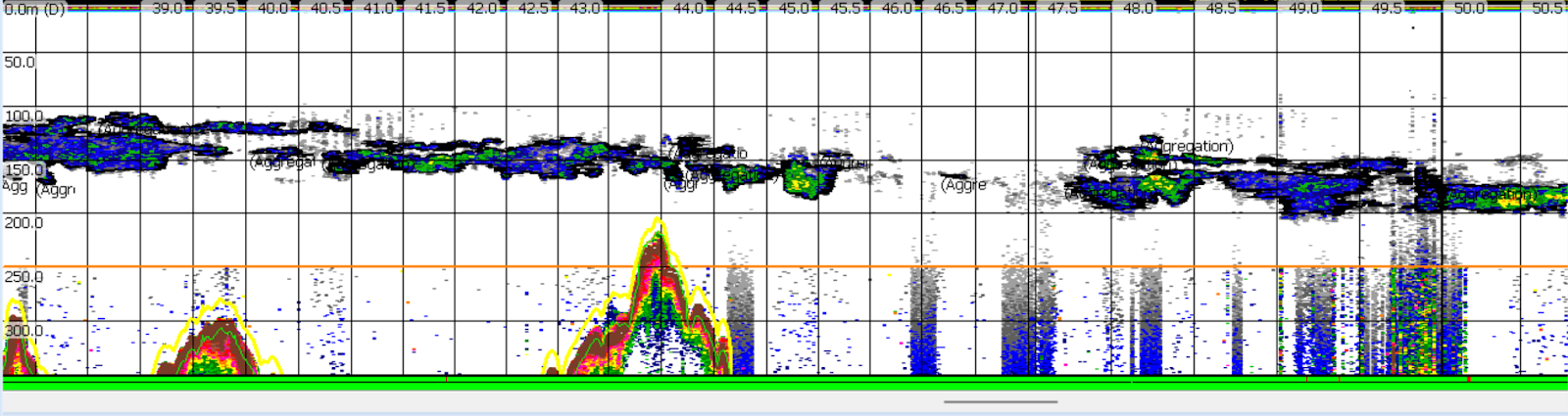Image resolution: width=1568 pixels, height=416 pixels.
Task: Click the 45.5 distance marker
Action: [846, 8]
